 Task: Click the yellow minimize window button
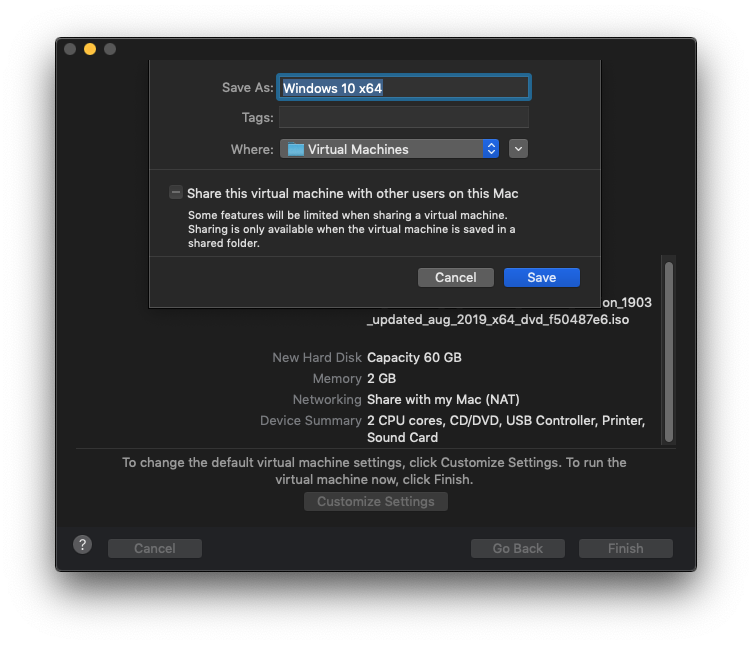(90, 49)
